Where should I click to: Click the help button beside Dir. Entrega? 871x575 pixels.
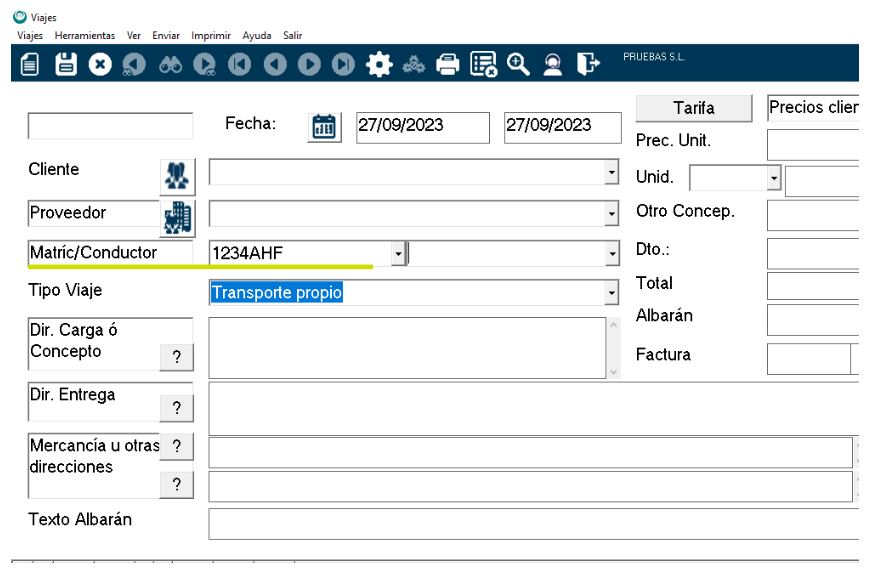(177, 408)
